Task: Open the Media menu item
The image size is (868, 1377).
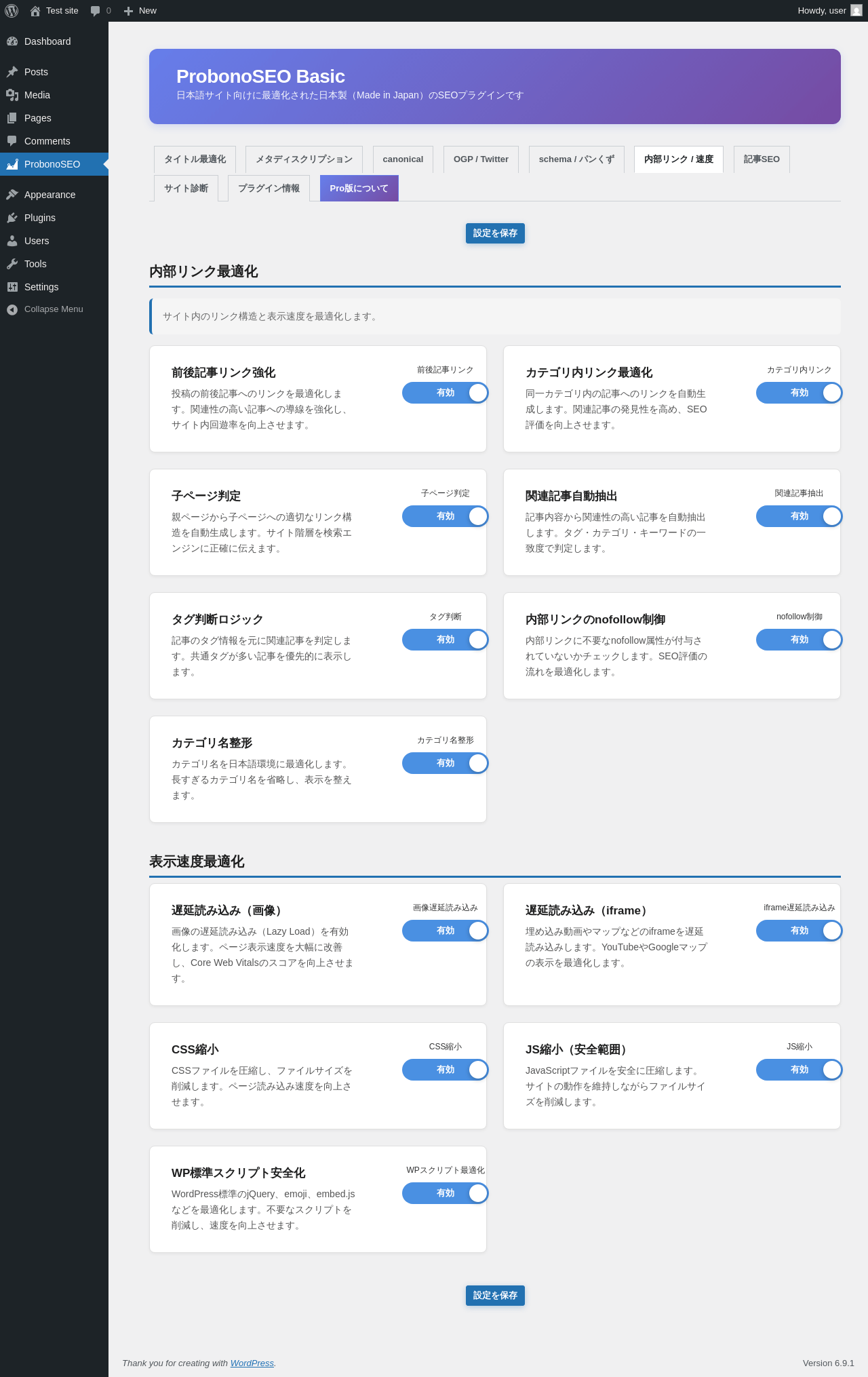Action: [54, 95]
